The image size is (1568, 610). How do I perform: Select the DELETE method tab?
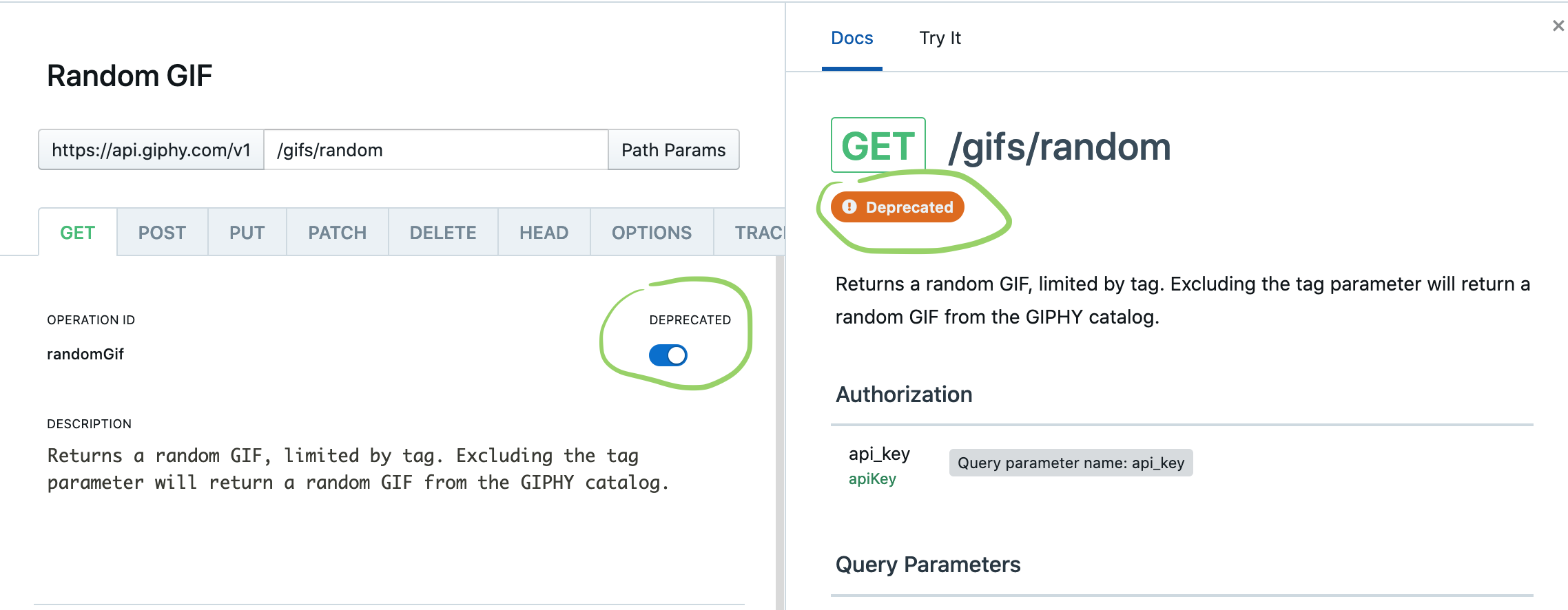tap(443, 233)
